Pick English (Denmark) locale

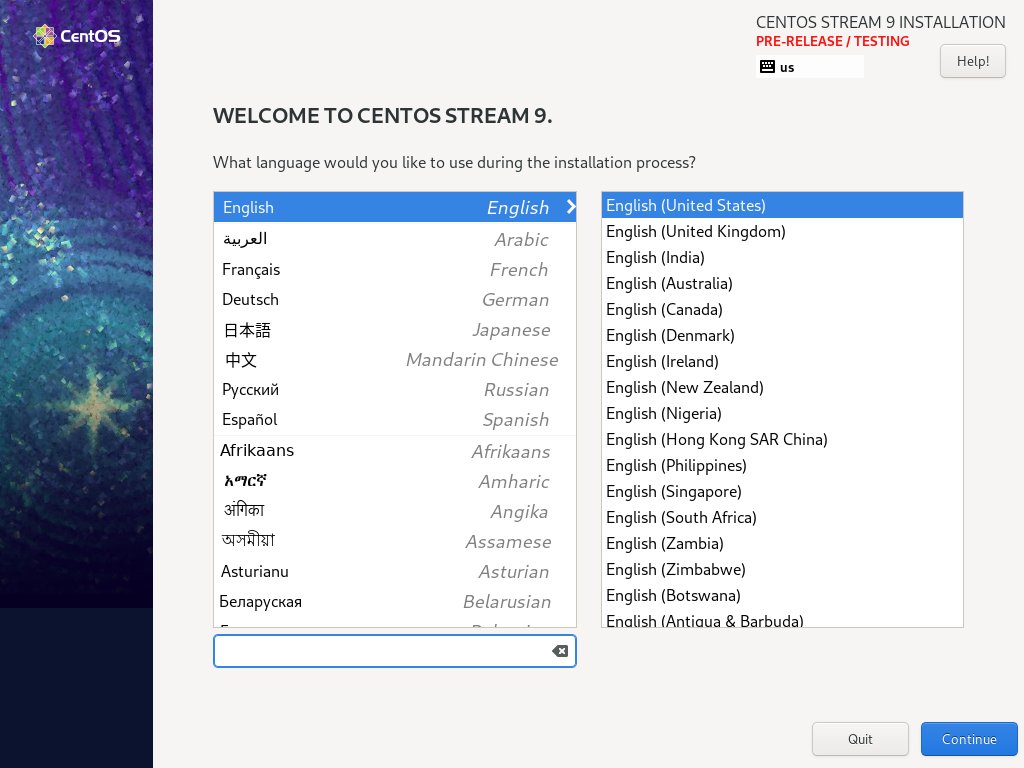(x=782, y=335)
